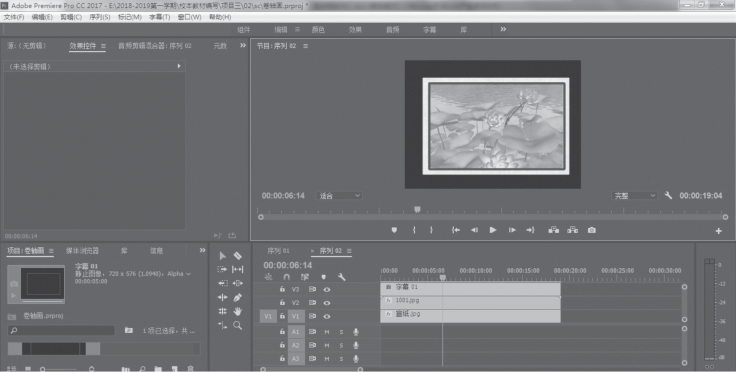The width and height of the screenshot is (736, 372).
Task: Switch to 媒体浏览器 tab
Action: [x=82, y=251]
